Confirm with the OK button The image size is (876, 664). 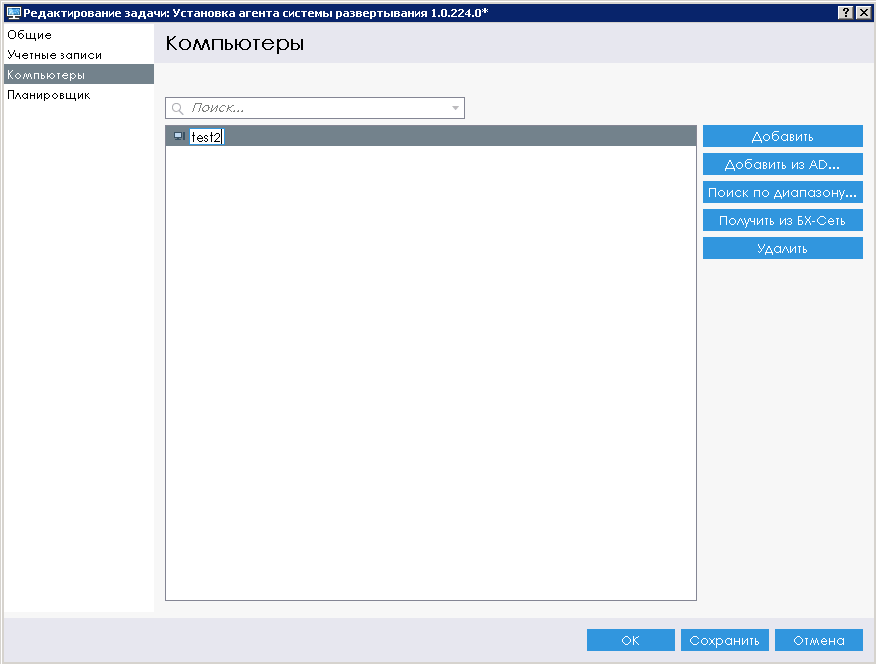pyautogui.click(x=630, y=640)
